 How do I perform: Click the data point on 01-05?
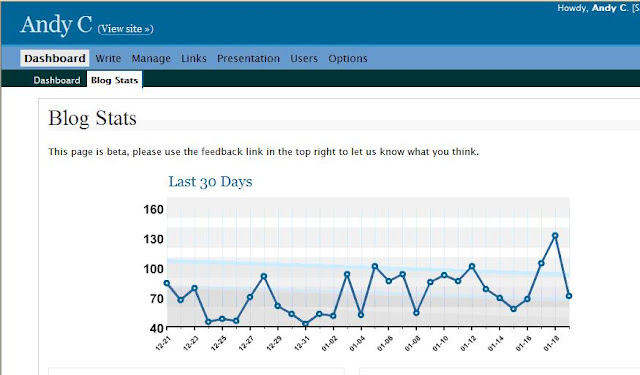click(375, 266)
